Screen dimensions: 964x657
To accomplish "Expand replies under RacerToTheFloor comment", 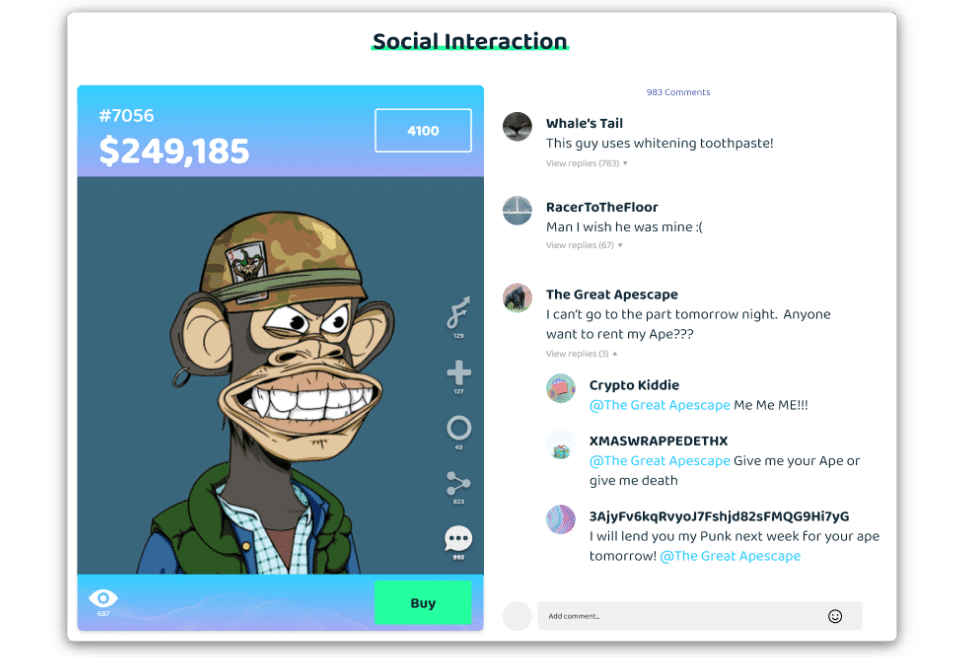I will pyautogui.click(x=584, y=245).
